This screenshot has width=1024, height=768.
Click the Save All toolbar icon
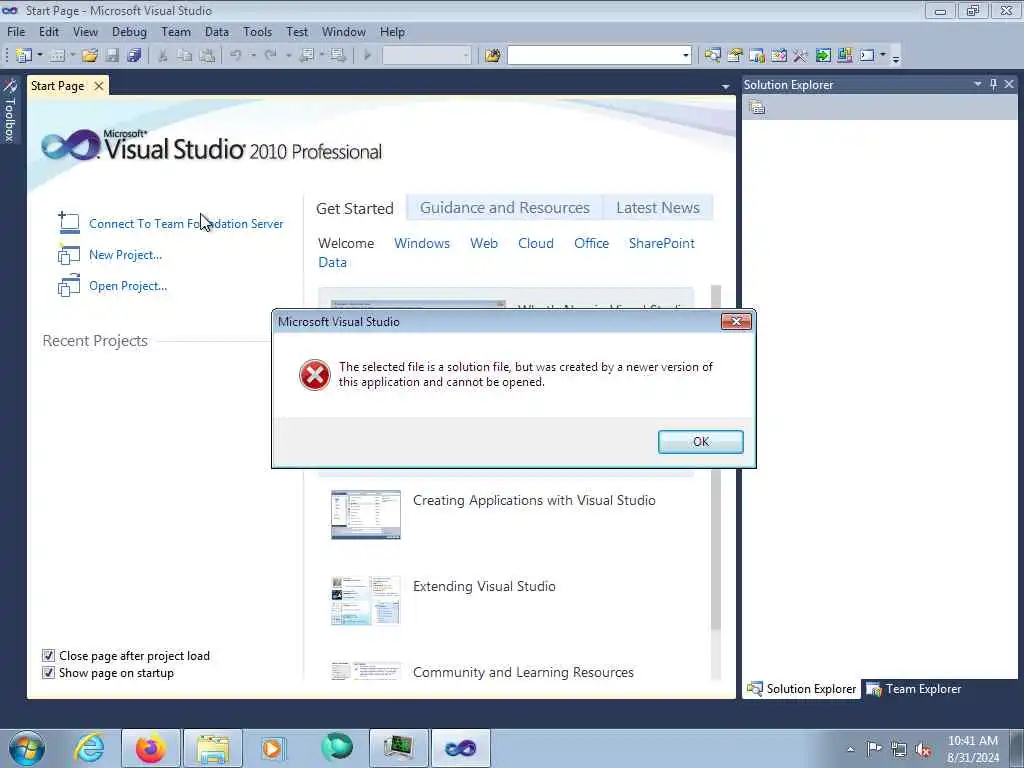(x=134, y=56)
